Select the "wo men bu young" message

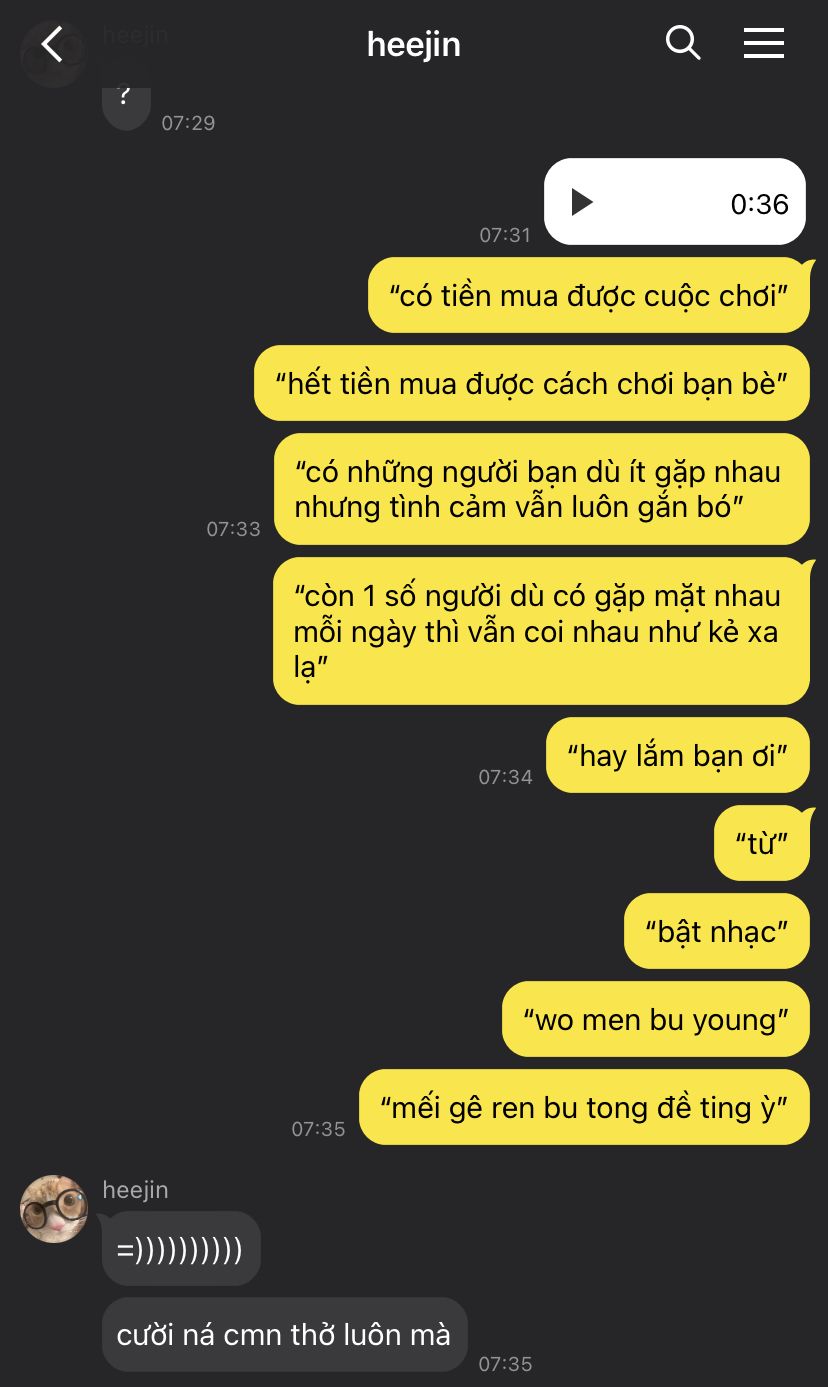point(655,1019)
